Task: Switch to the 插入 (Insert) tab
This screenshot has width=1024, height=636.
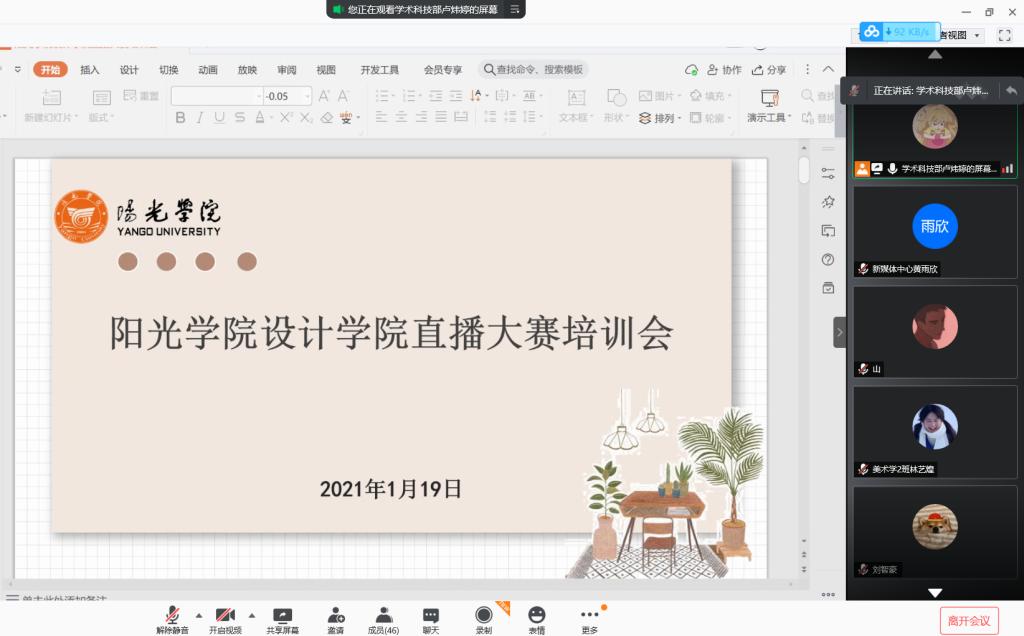Action: (x=90, y=70)
